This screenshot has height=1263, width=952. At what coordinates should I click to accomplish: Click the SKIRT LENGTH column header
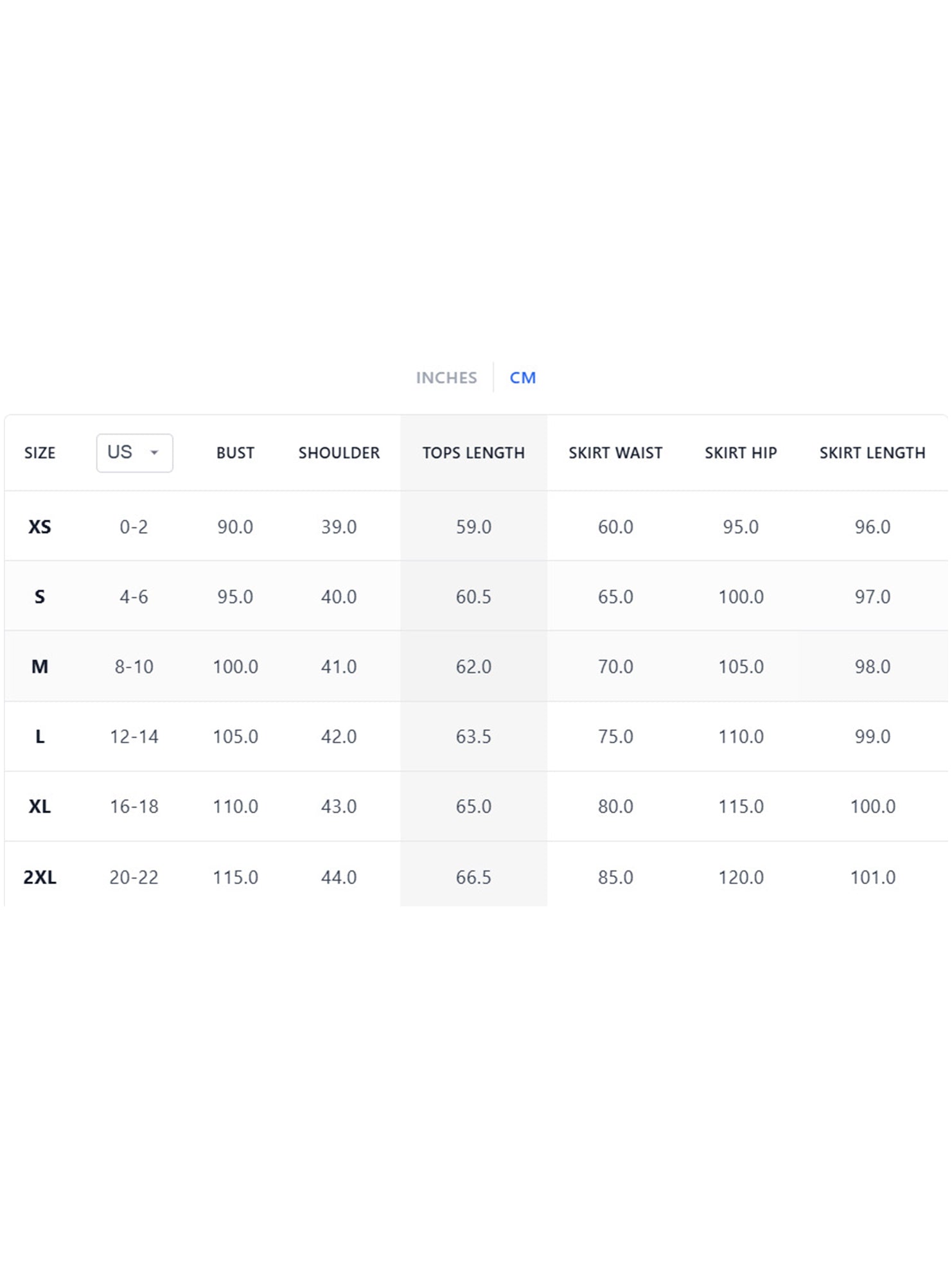[872, 453]
